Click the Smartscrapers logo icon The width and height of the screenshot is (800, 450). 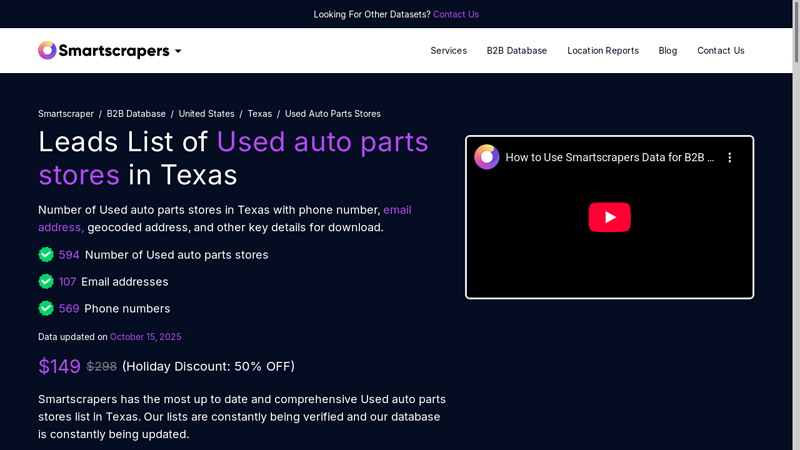tap(47, 51)
